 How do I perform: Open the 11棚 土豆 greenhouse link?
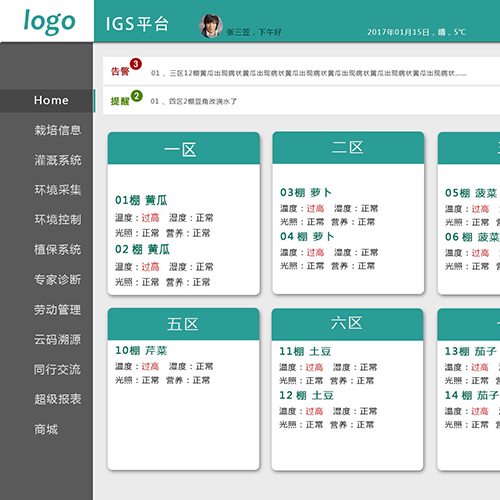click(x=305, y=351)
